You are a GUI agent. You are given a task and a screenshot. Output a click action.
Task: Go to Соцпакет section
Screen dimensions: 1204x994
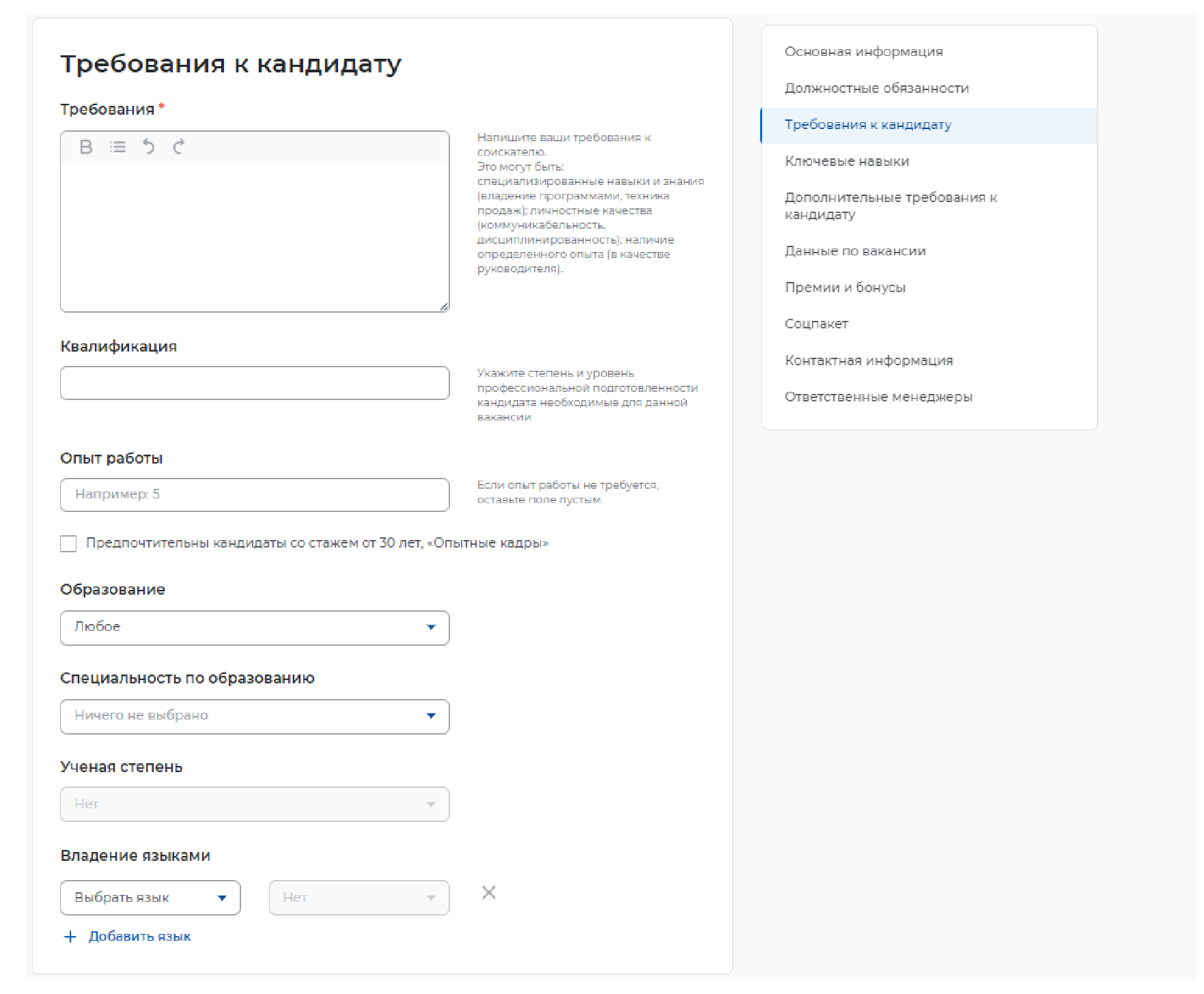[x=929, y=324]
